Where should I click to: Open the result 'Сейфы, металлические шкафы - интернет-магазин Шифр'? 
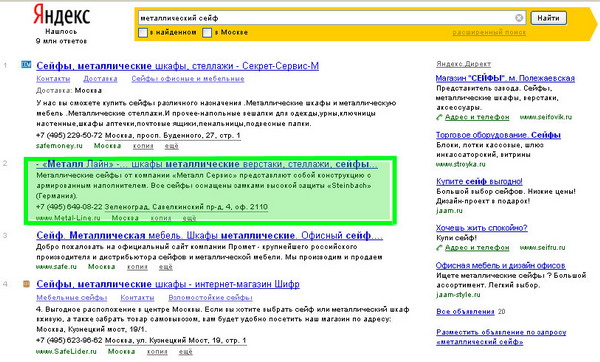168,284
